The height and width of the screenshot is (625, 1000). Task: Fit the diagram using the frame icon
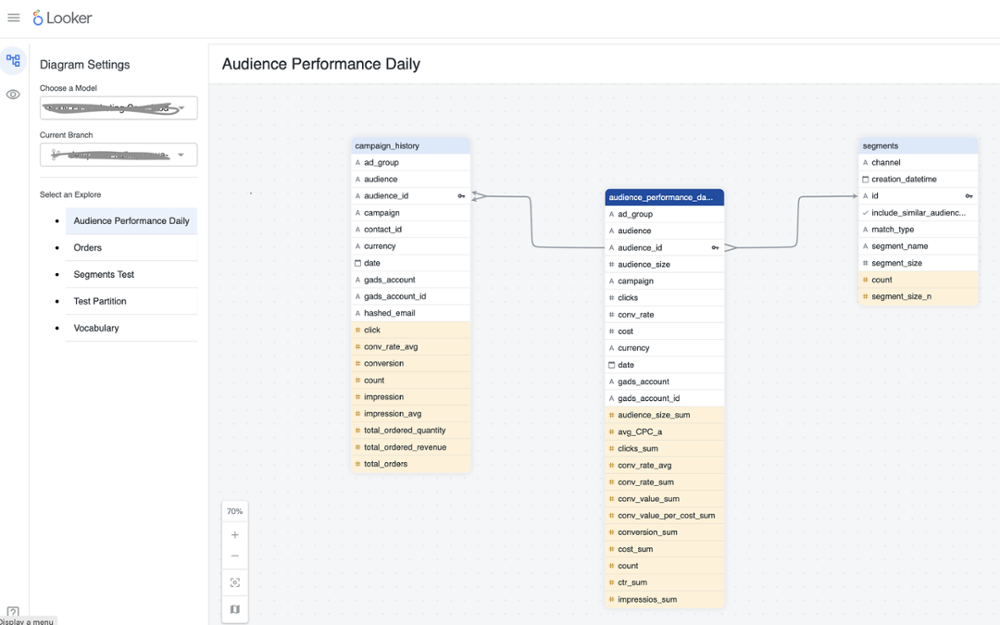234,582
